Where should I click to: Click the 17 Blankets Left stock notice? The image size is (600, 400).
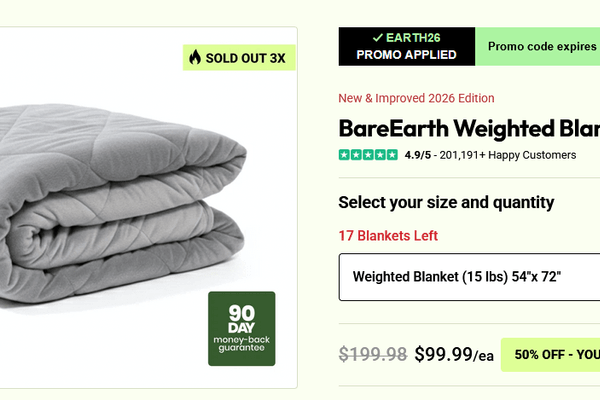388,236
